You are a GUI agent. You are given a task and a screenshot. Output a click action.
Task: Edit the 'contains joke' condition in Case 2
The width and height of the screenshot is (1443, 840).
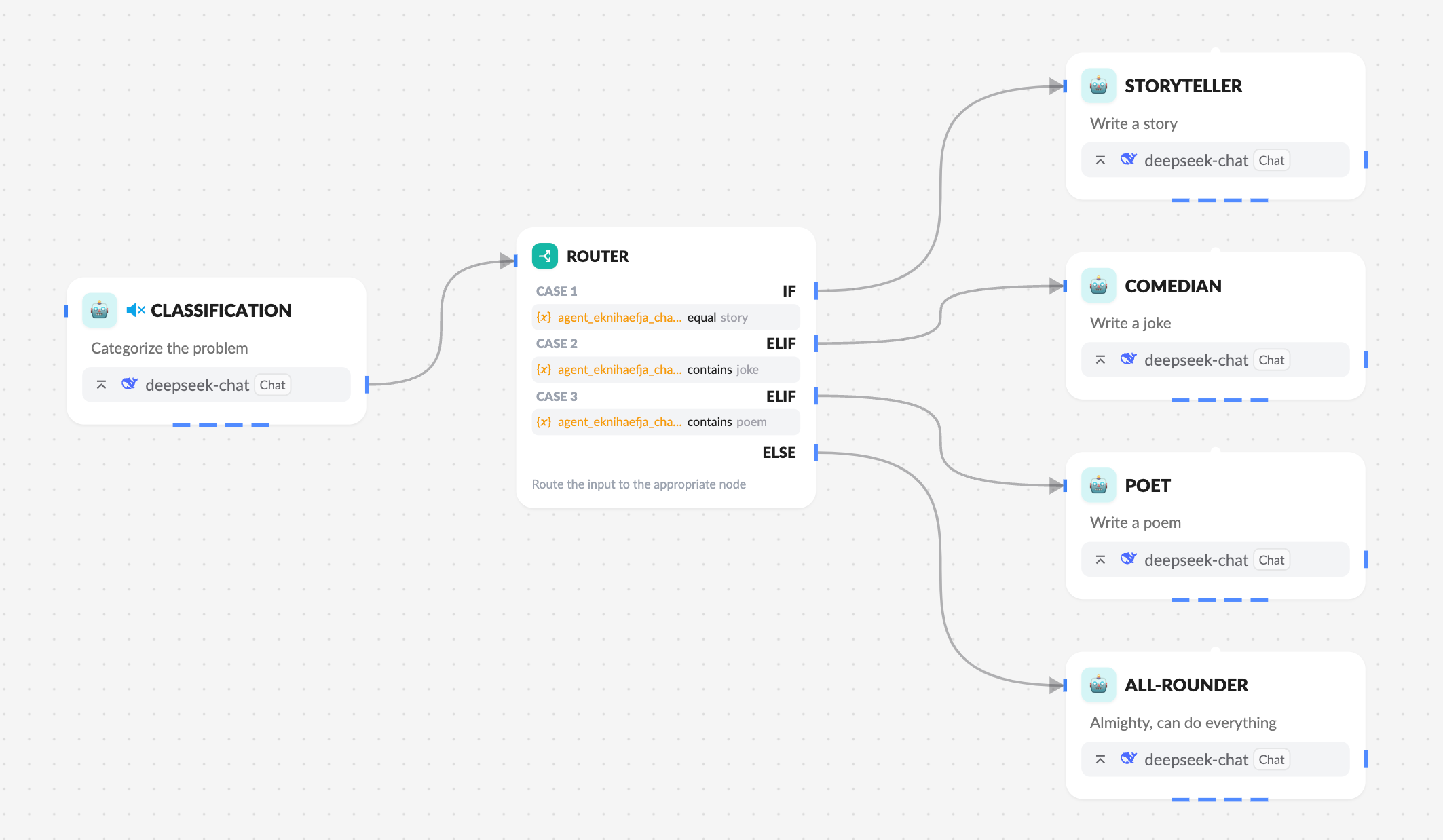(723, 369)
